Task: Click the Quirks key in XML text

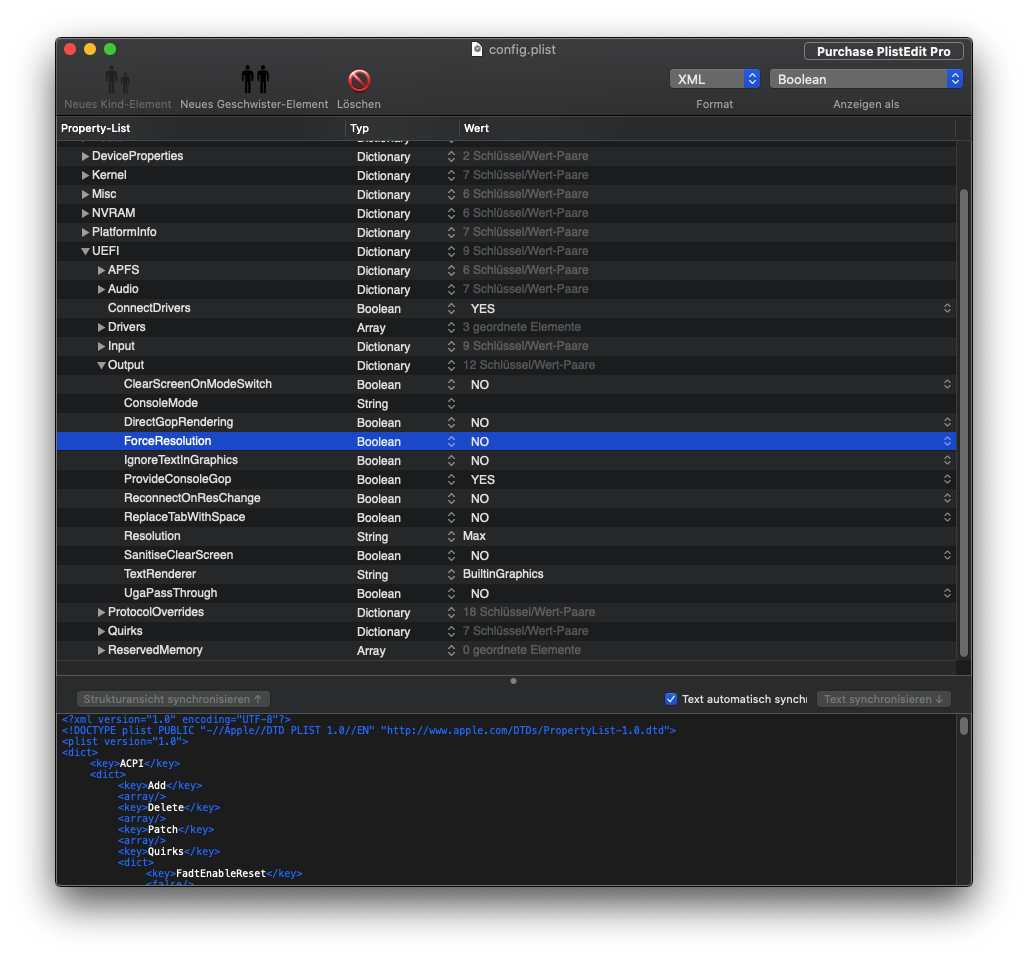Action: pyautogui.click(x=165, y=852)
